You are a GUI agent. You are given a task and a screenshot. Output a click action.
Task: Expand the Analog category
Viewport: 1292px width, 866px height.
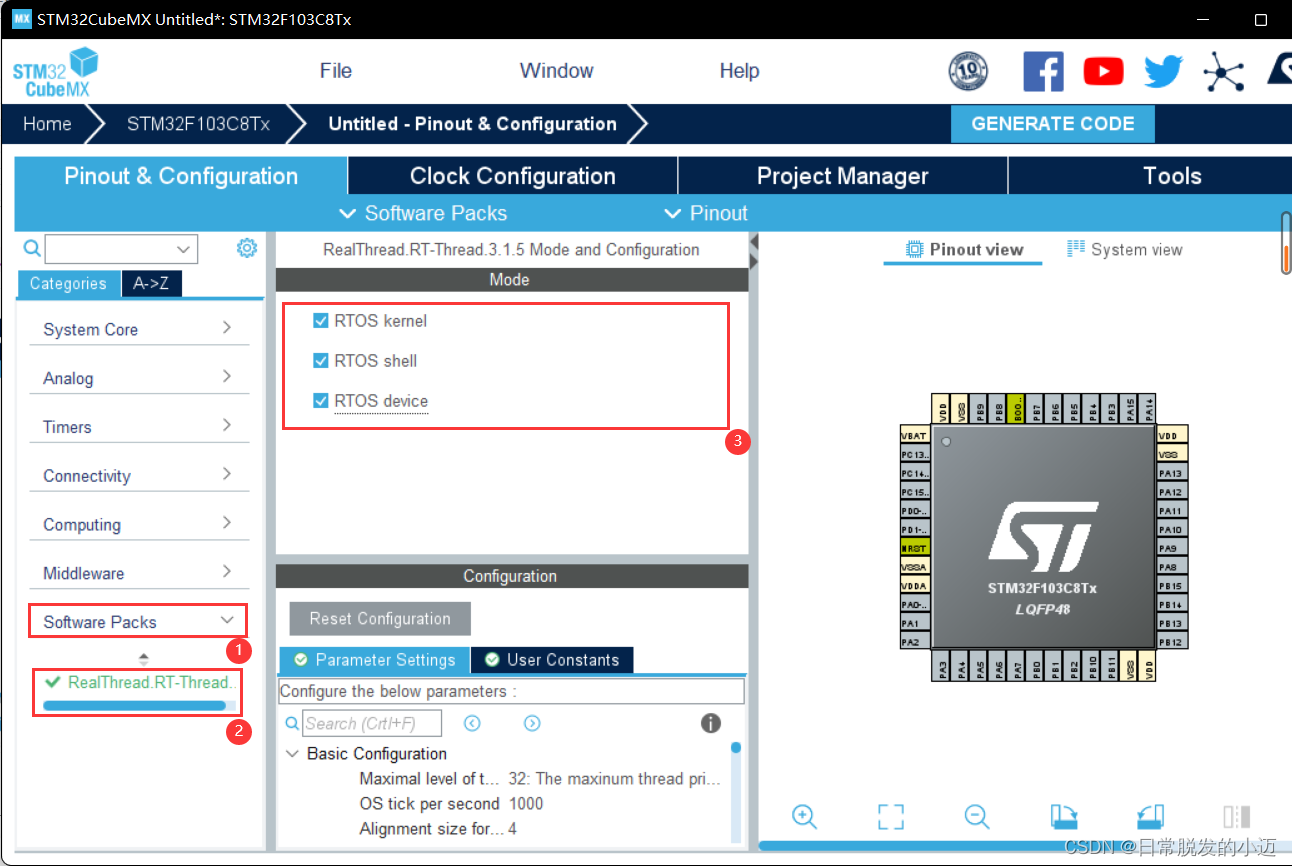tap(138, 378)
